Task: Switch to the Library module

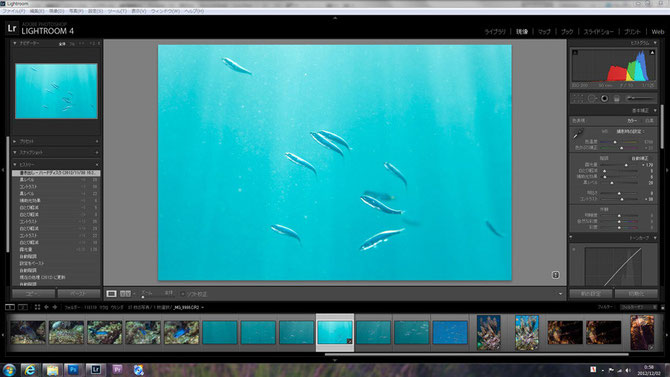Action: click(x=495, y=32)
